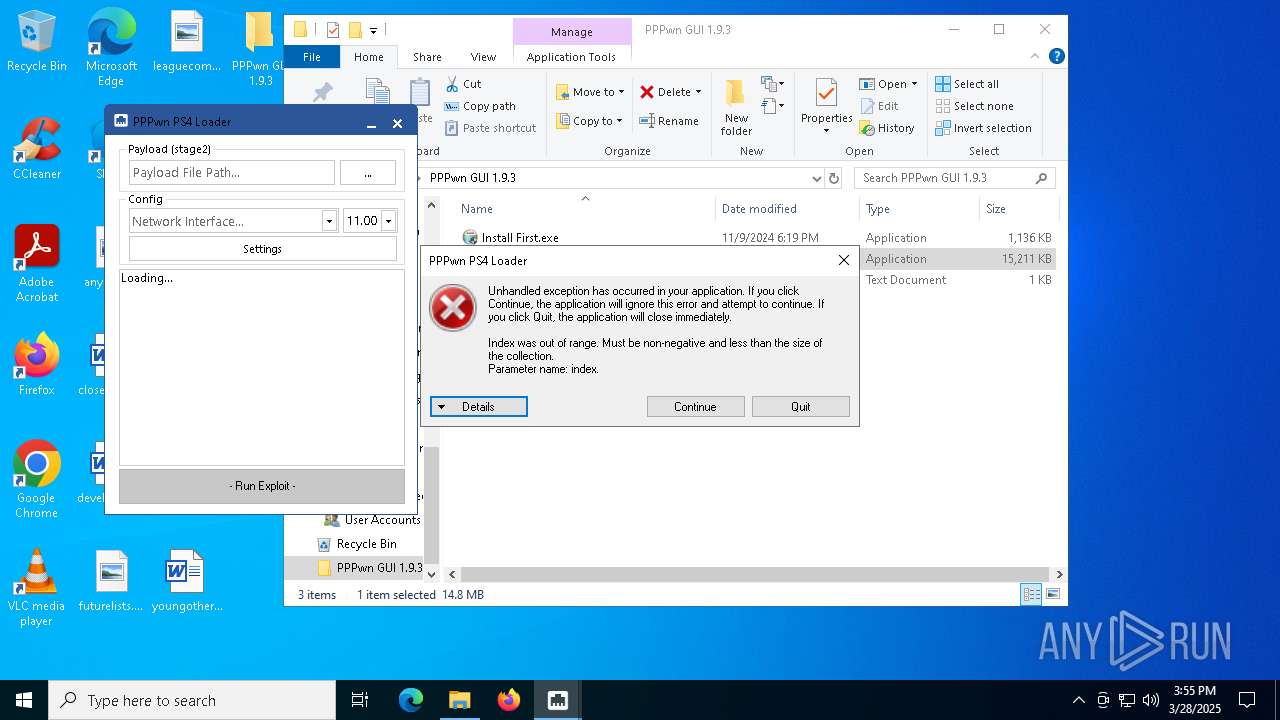Open File tab in Explorer
The width and height of the screenshot is (1280, 720).
(x=312, y=57)
